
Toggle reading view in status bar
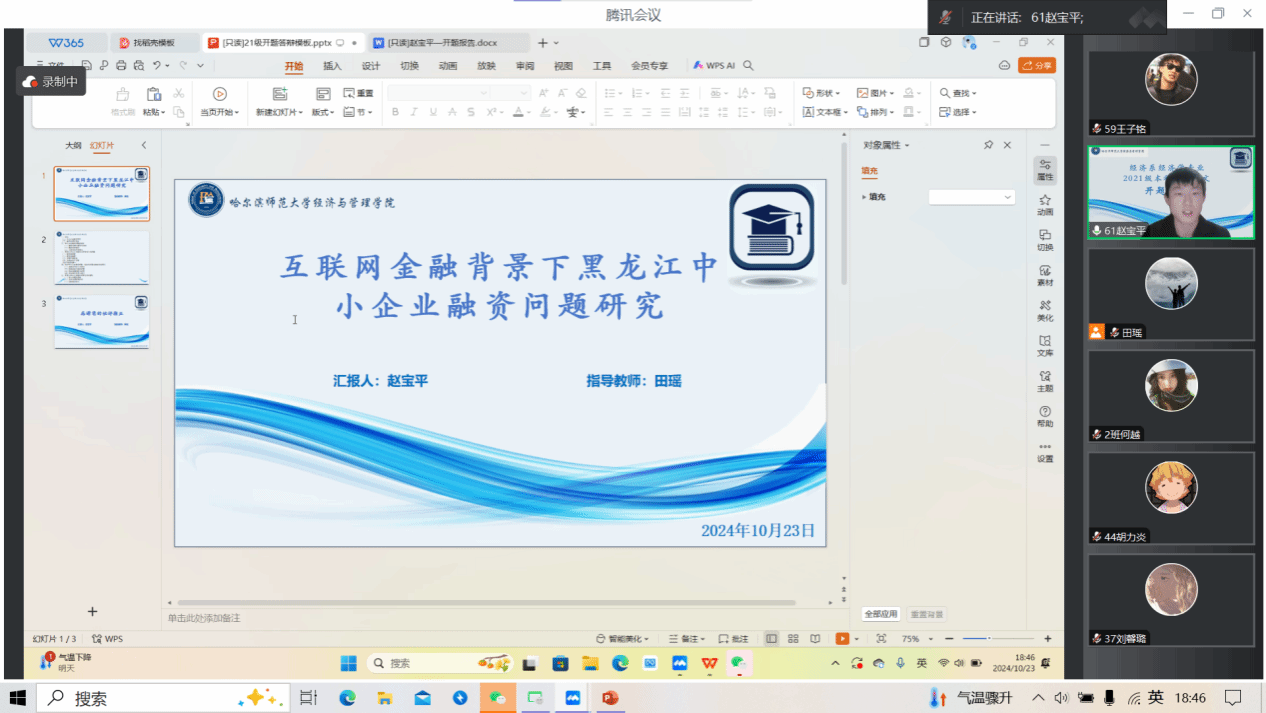coord(815,639)
